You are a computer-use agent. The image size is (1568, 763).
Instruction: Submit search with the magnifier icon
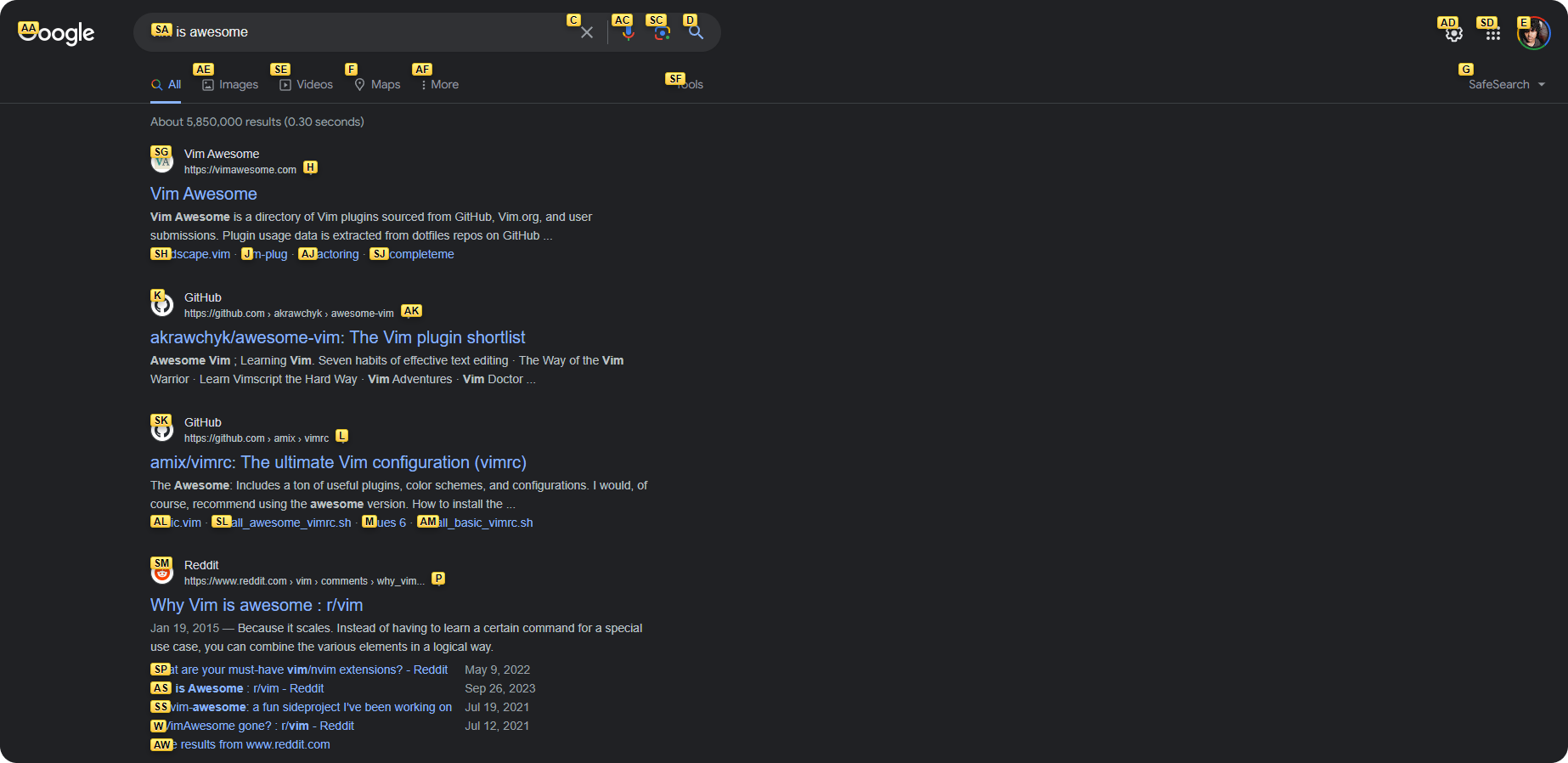pyautogui.click(x=696, y=32)
